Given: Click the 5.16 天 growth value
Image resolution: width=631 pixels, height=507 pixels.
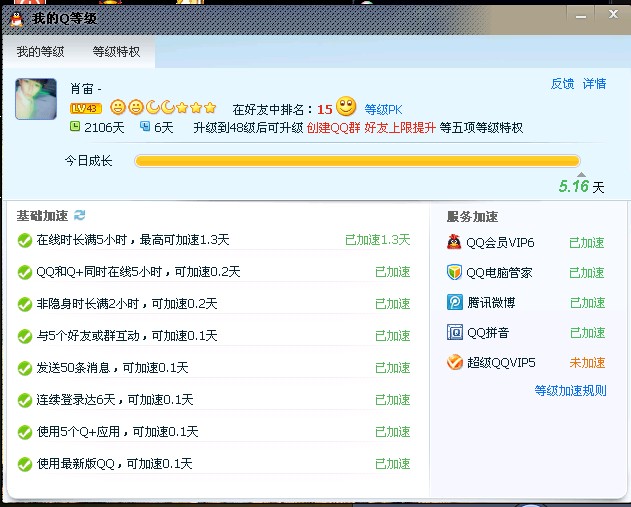Looking at the screenshot, I should [x=582, y=186].
